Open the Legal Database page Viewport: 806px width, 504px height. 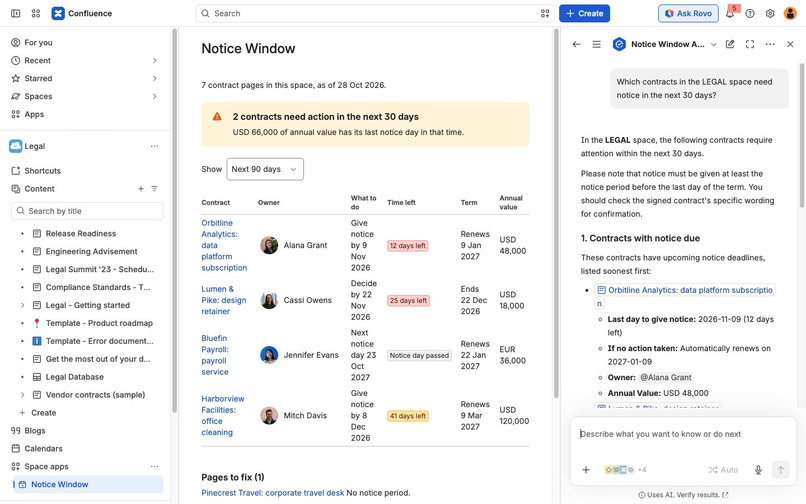coord(75,377)
